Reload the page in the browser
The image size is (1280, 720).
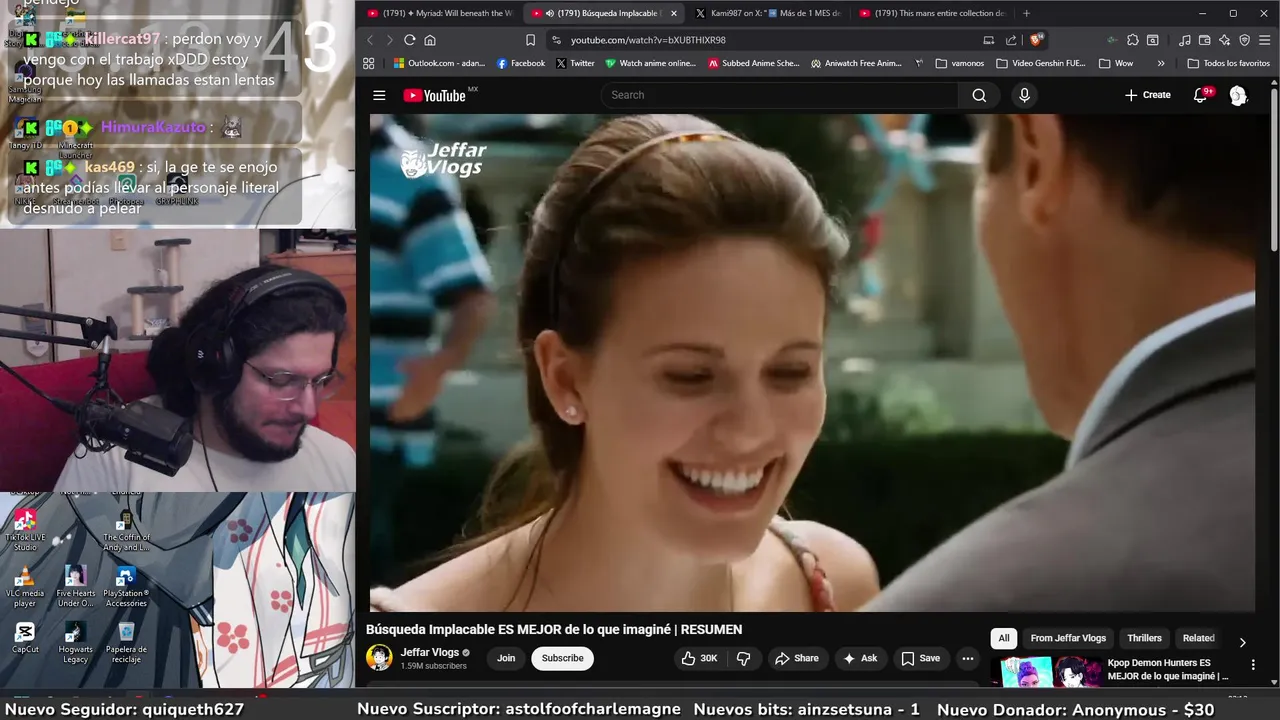coord(409,40)
